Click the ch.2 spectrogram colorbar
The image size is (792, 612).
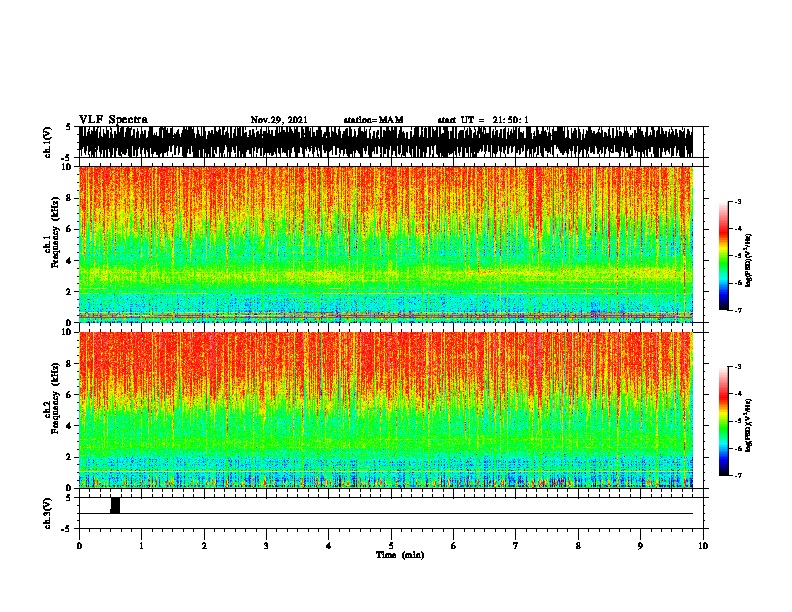(x=724, y=421)
